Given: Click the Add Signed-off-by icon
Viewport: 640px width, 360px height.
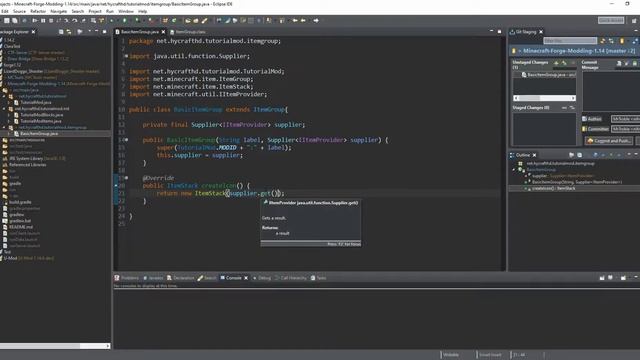Looking at the screenshot, I should pos(627,63).
